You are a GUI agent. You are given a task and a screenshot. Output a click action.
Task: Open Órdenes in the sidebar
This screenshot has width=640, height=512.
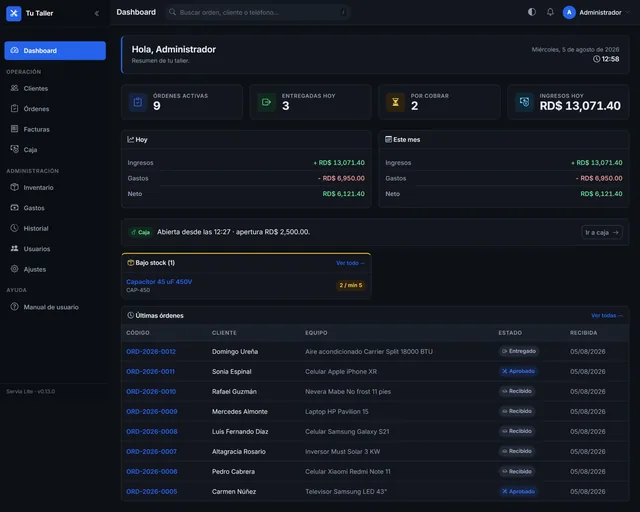pos(55,109)
